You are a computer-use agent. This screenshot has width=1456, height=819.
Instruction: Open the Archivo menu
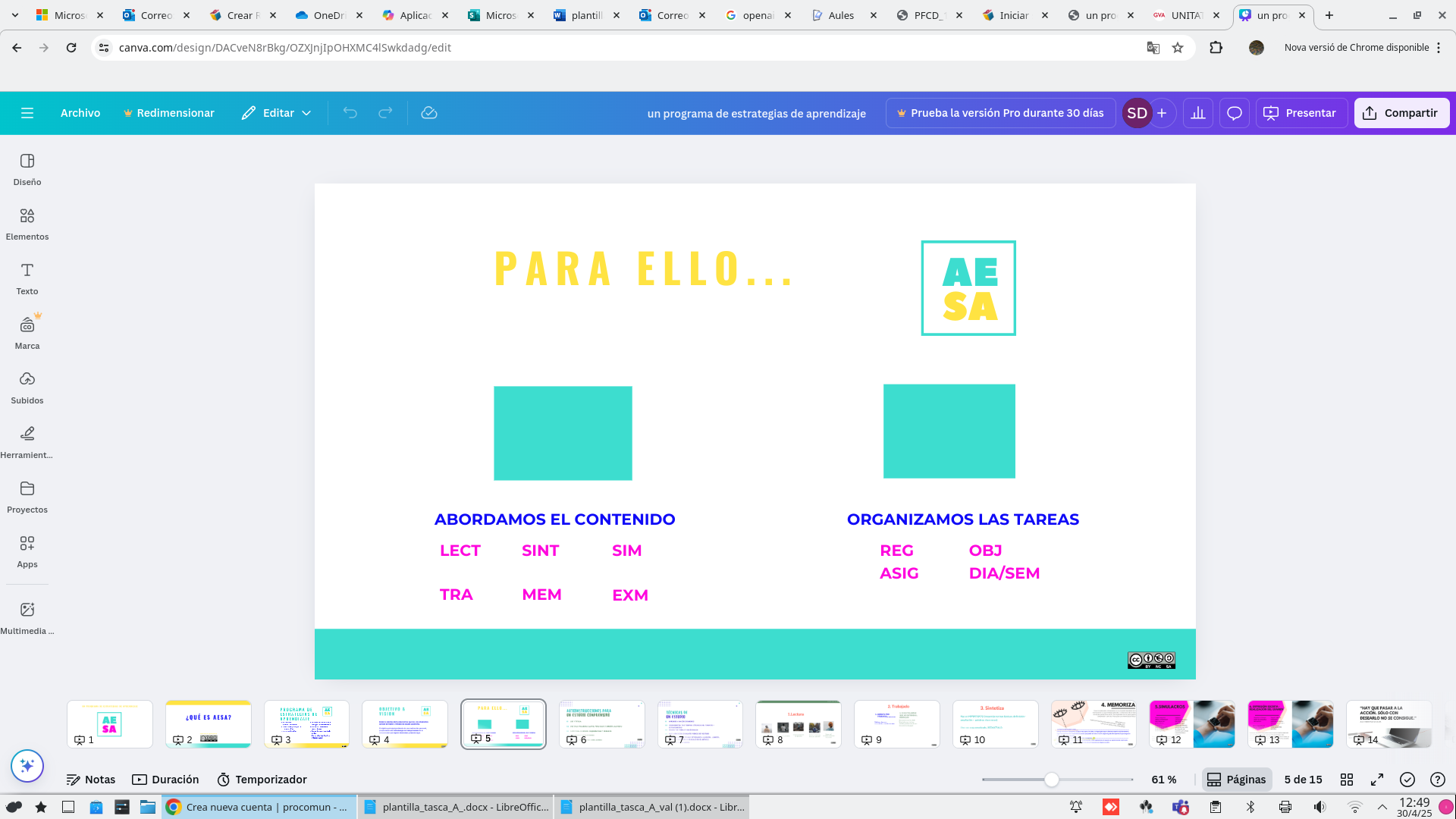point(80,113)
